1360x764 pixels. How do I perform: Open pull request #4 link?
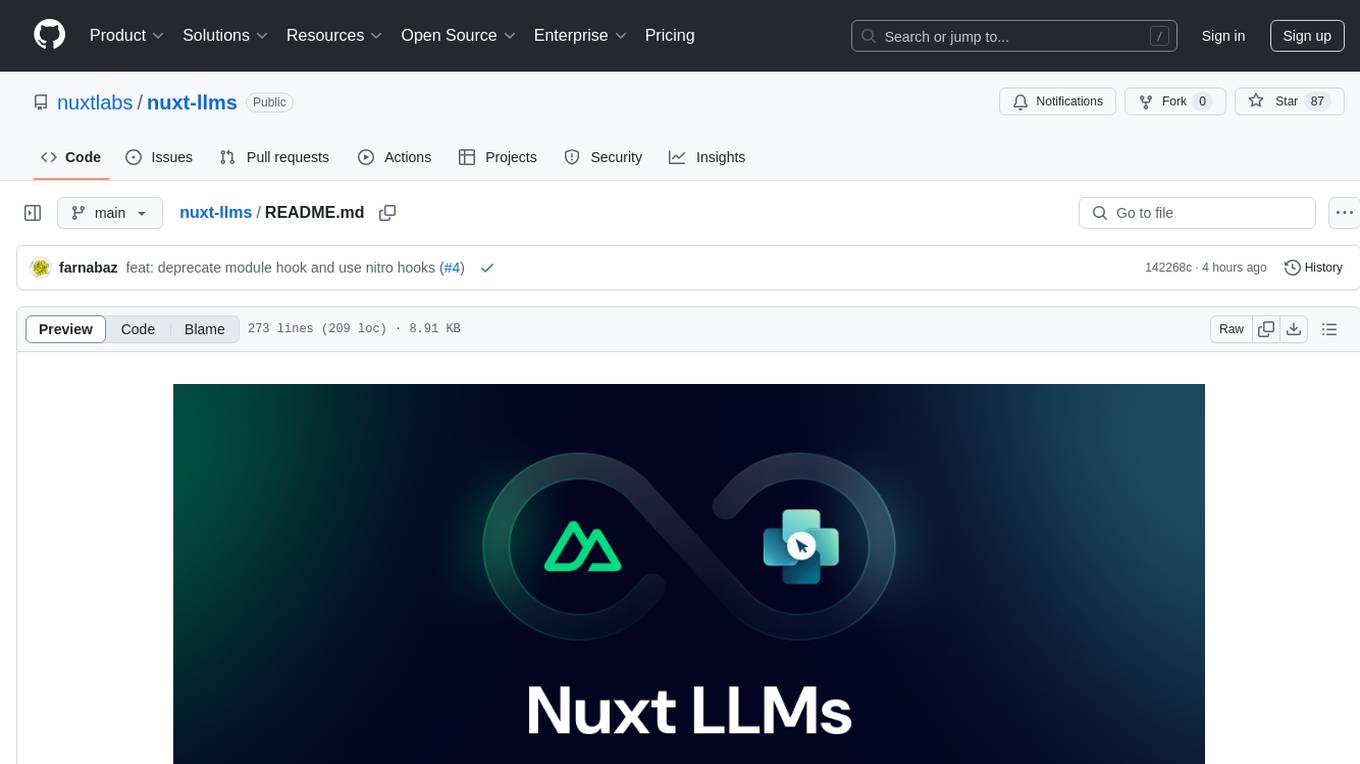pos(452,268)
